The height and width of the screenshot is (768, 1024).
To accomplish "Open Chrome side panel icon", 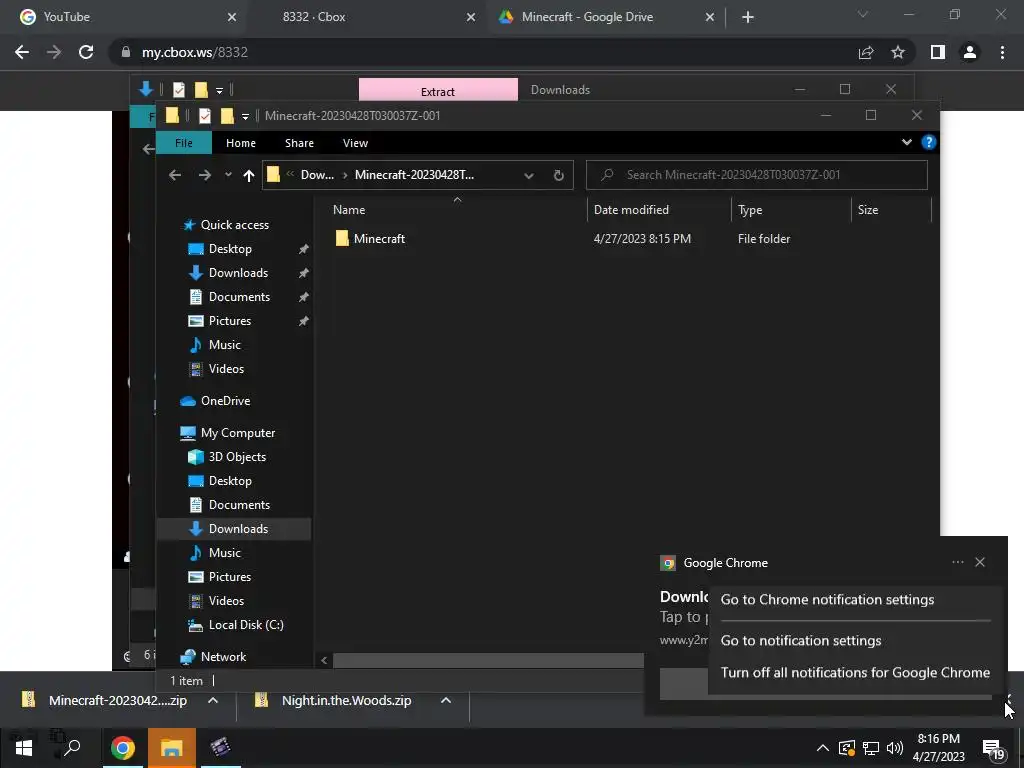I will [x=938, y=52].
